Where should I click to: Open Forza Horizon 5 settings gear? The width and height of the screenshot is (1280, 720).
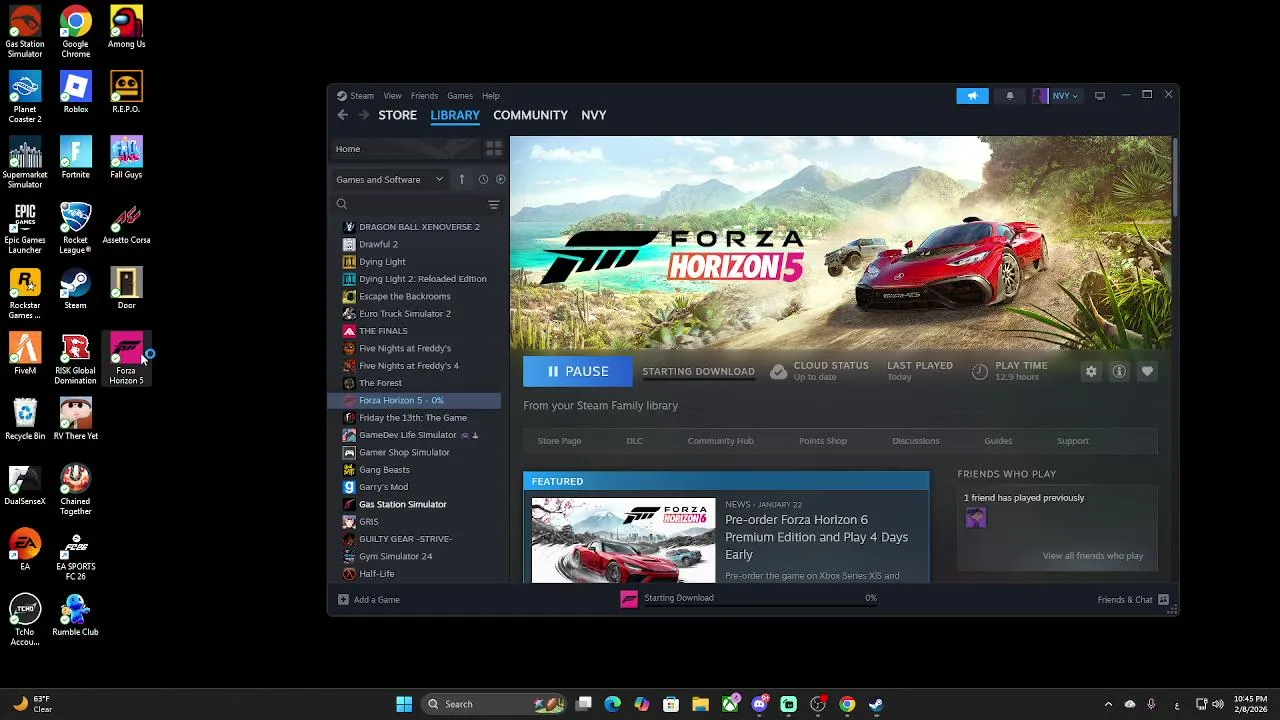(x=1091, y=372)
